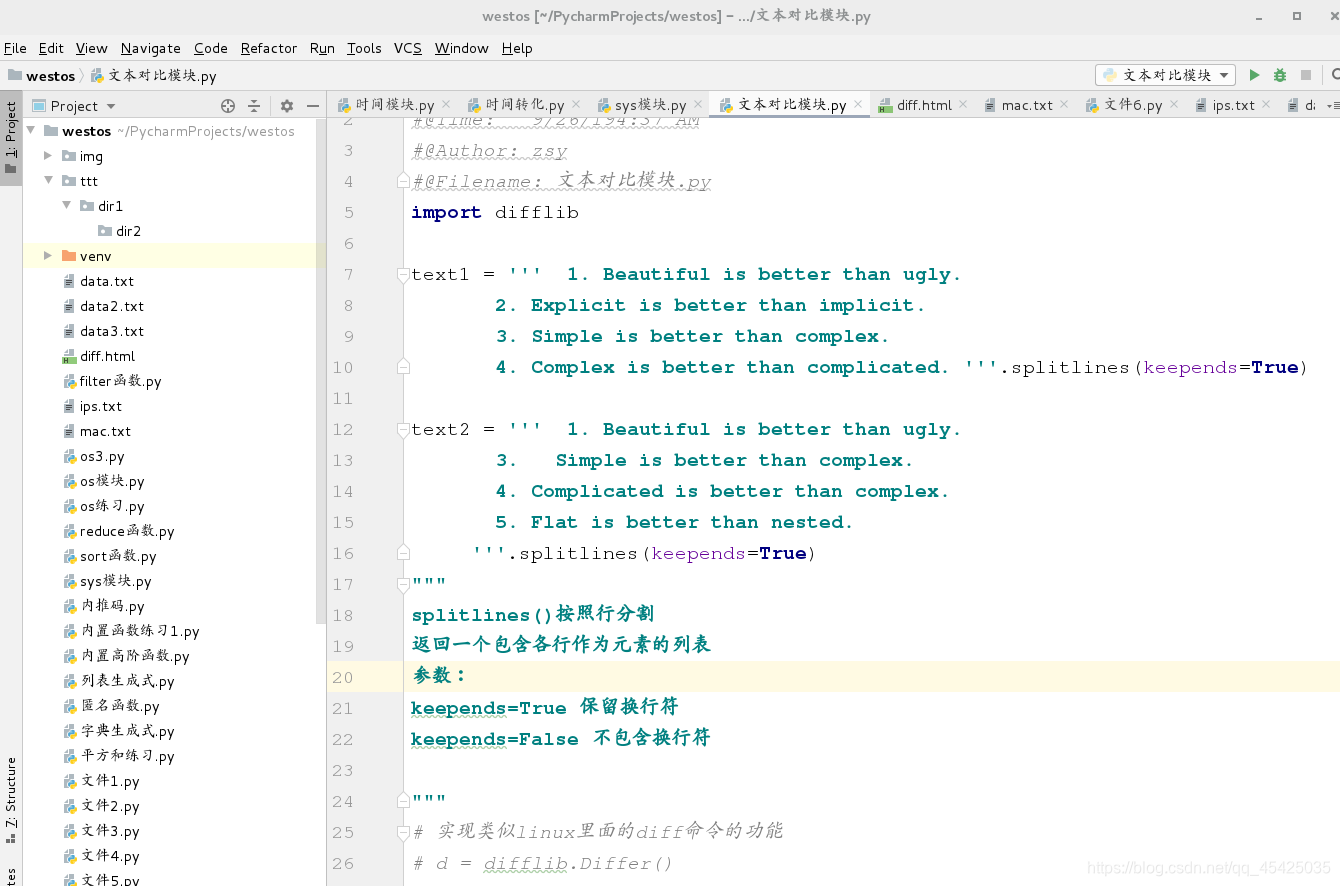Select data.txt in project tree
The width and height of the screenshot is (1340, 886).
(x=107, y=281)
